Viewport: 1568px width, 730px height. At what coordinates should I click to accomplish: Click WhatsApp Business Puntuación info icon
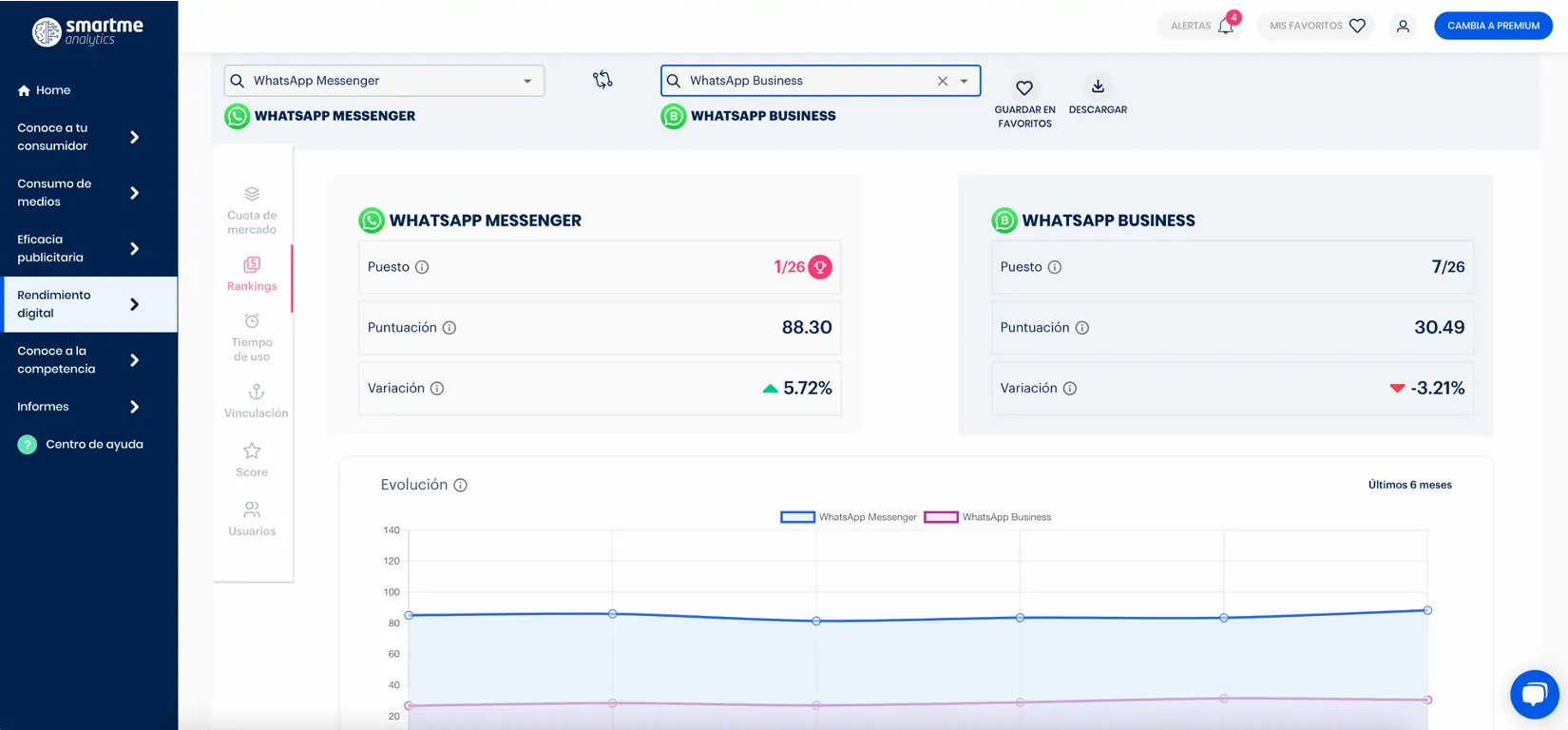coord(1082,328)
